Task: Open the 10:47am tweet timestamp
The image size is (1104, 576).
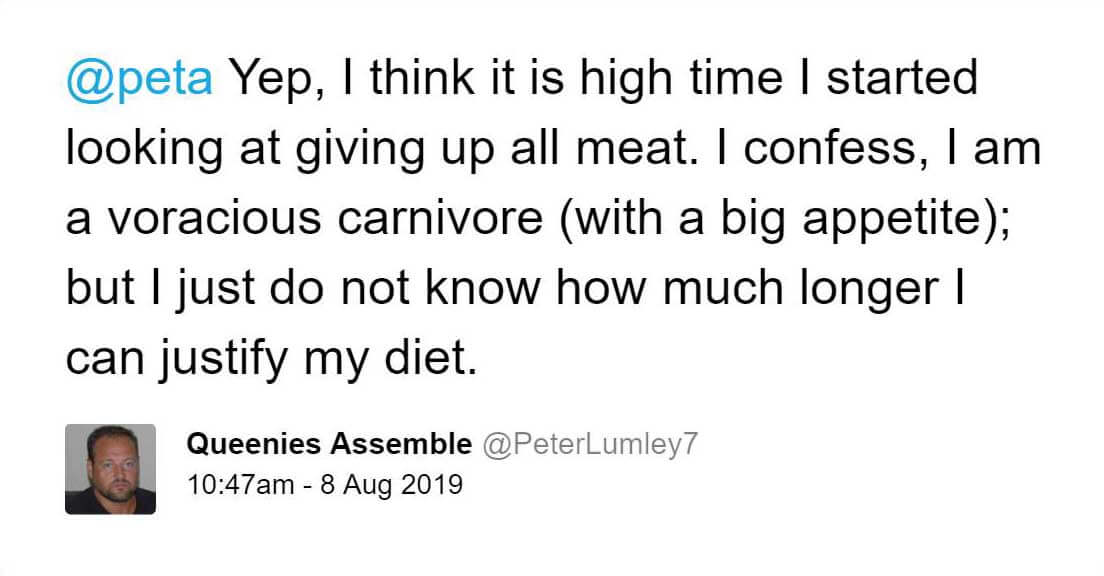Action: (x=240, y=484)
